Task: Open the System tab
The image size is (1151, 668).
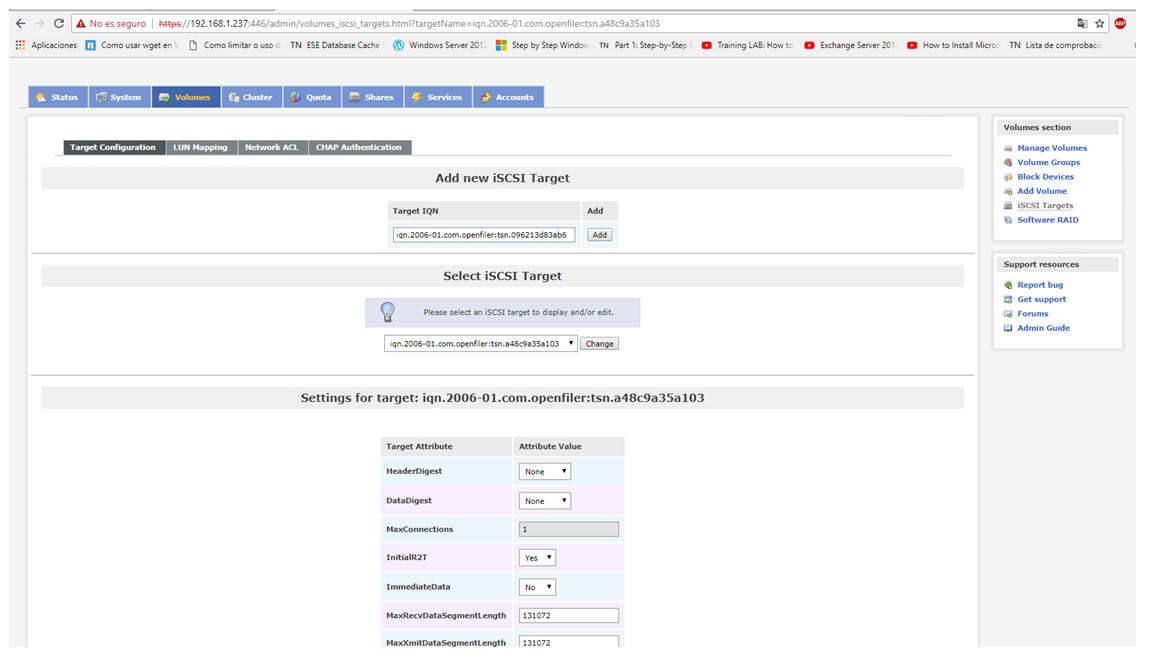Action: click(x=120, y=97)
